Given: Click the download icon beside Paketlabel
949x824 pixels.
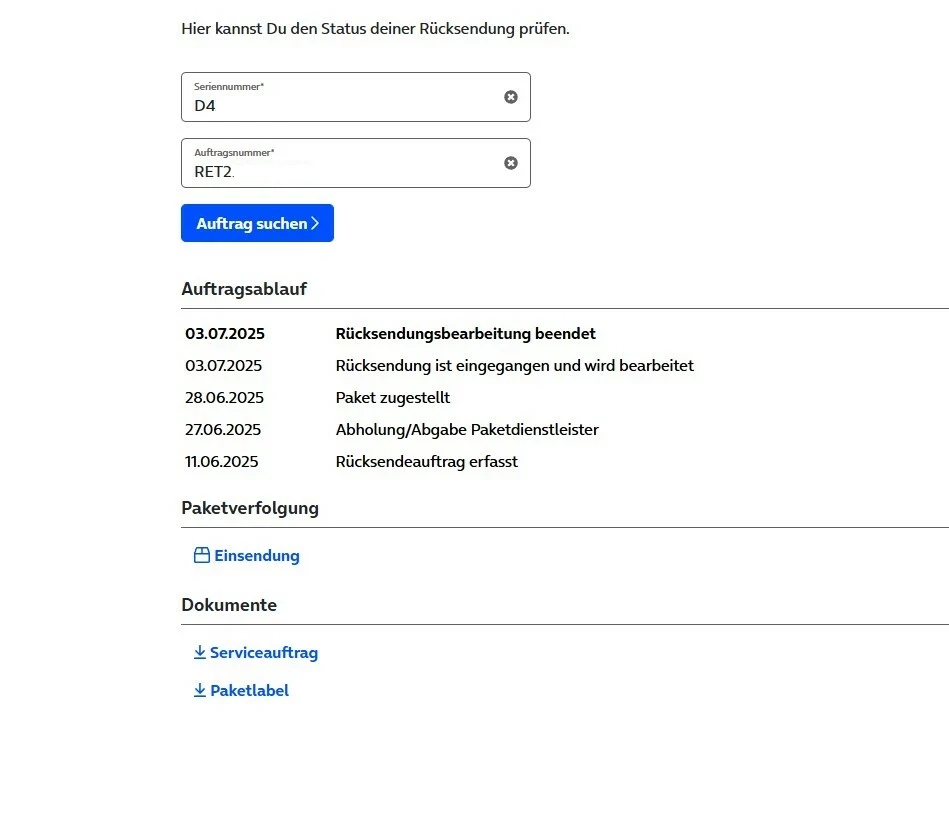Looking at the screenshot, I should coord(199,690).
